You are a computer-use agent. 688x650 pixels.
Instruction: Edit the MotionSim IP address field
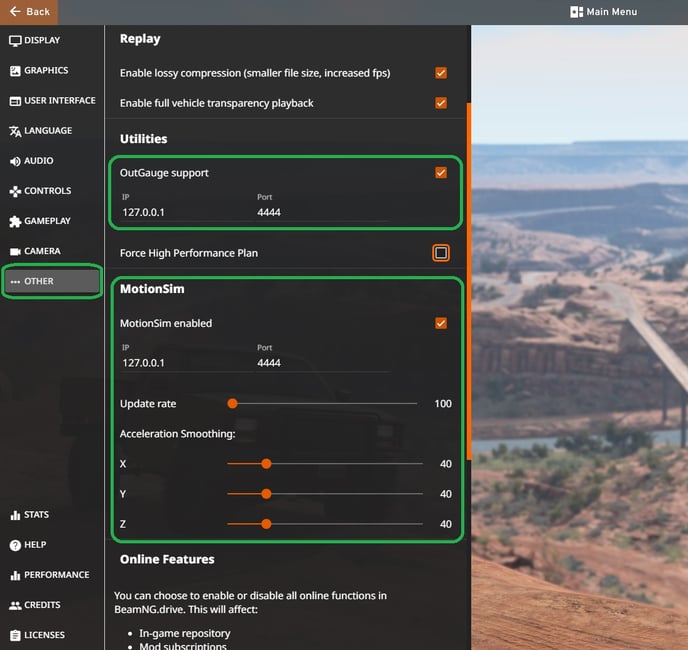click(x=186, y=363)
